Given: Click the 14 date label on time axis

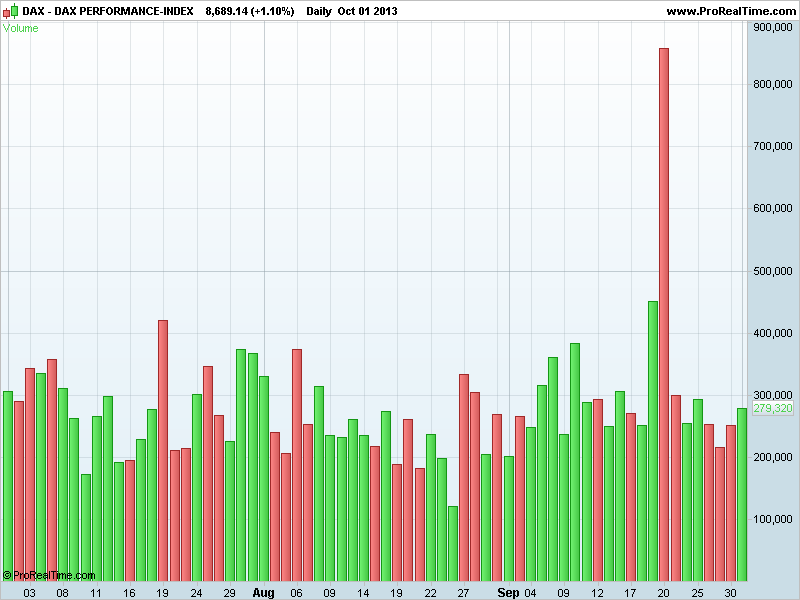Looking at the screenshot, I should tap(363, 593).
